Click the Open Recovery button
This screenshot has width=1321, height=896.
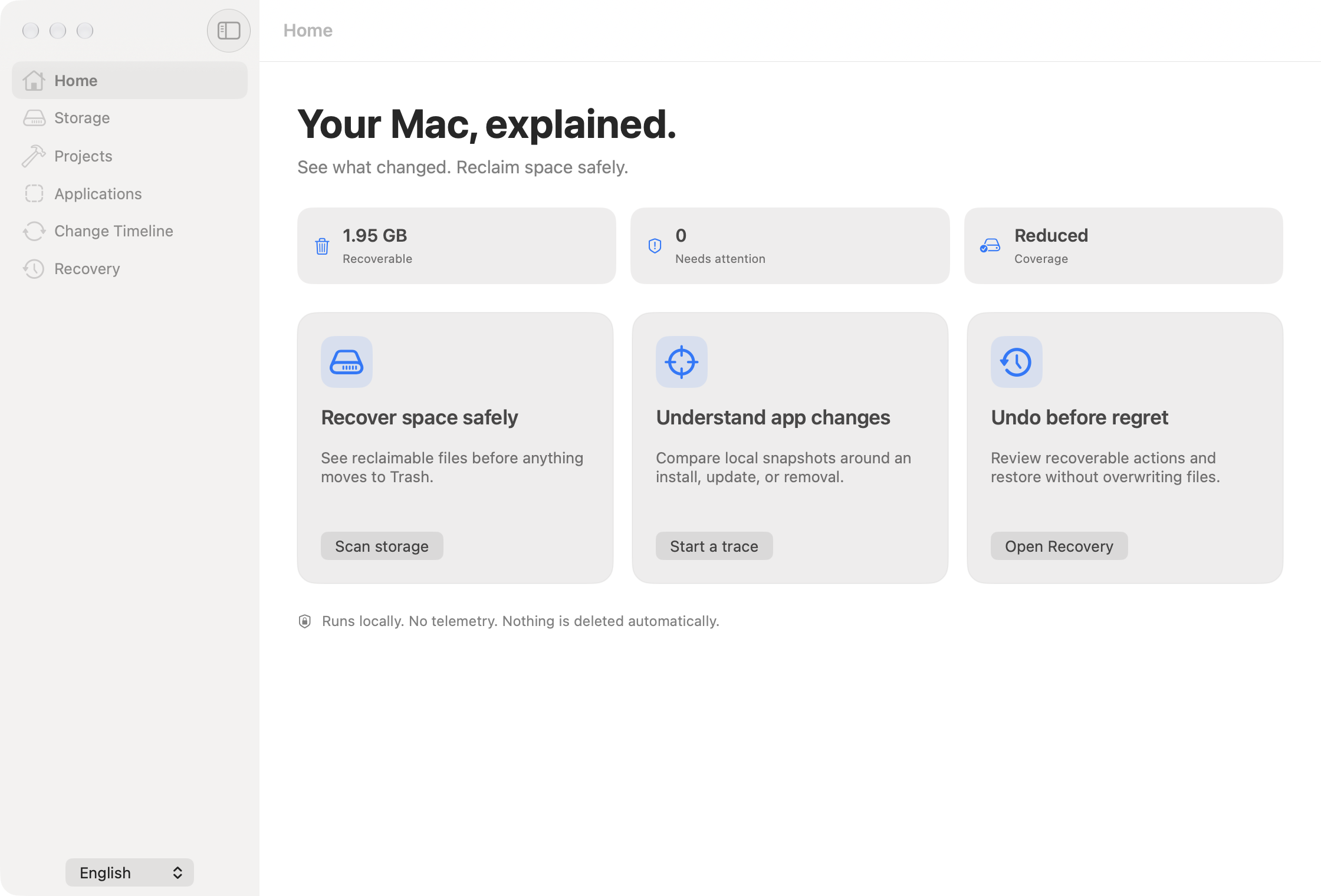point(1059,546)
